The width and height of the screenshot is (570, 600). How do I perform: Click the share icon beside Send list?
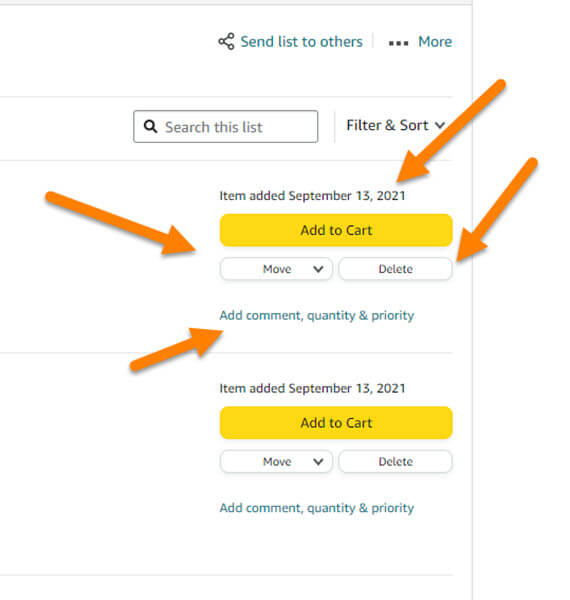pos(226,41)
